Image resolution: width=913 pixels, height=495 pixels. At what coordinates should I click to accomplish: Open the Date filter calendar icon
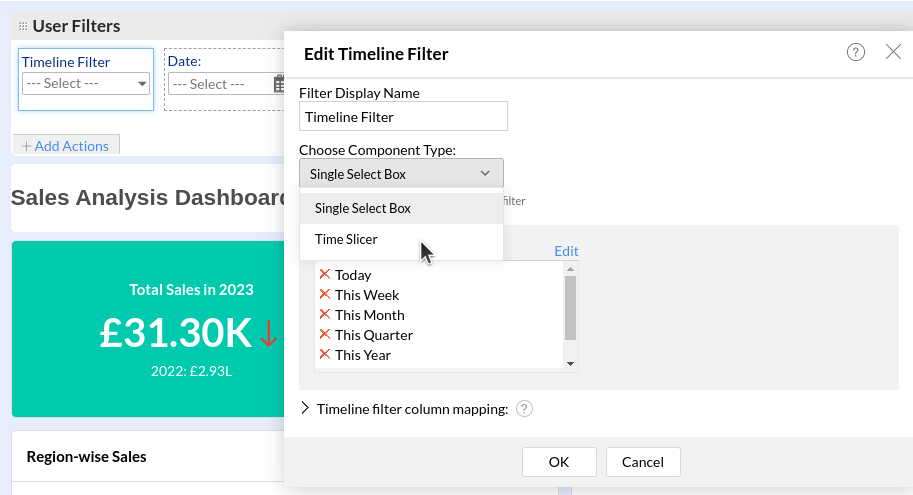279,84
